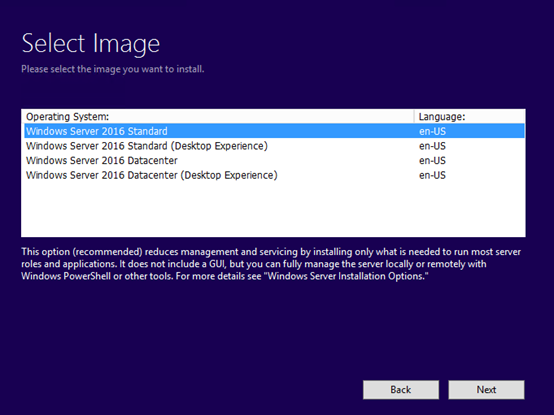Image resolution: width=554 pixels, height=415 pixels.
Task: Click en-US beside Windows Server 2016 Datacenter
Action: 432,160
